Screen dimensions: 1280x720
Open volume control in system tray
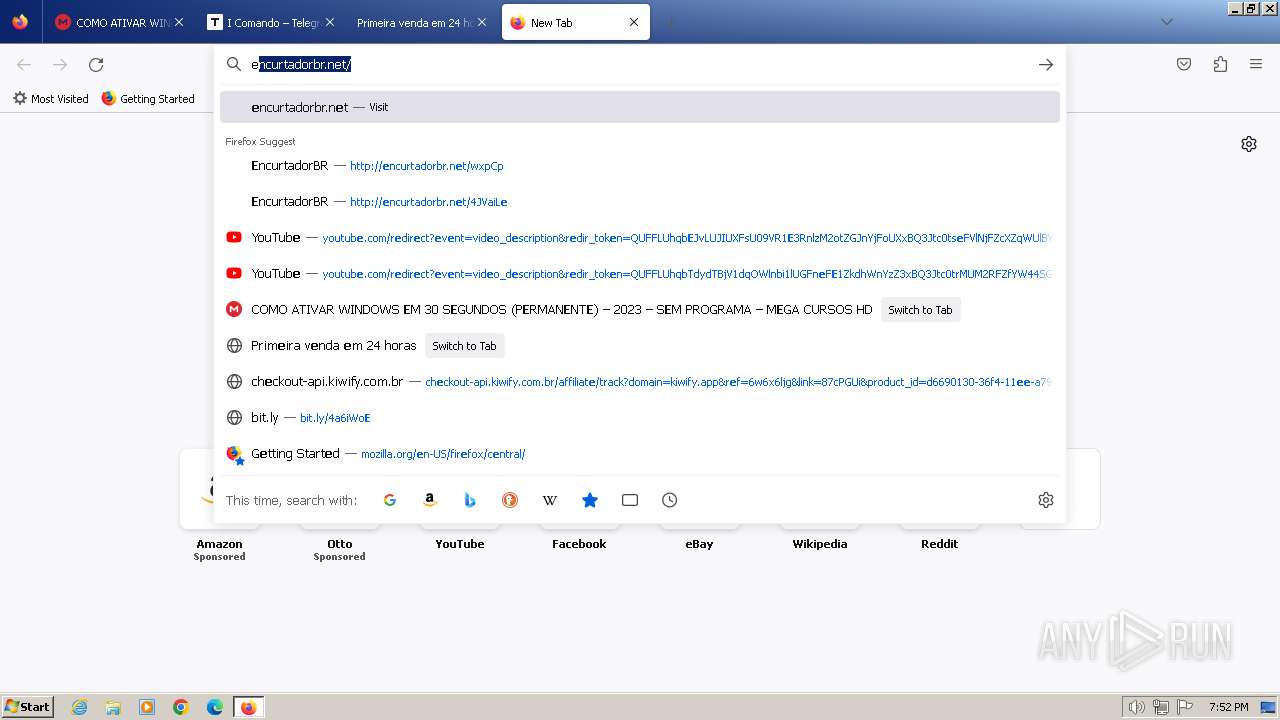click(x=1137, y=707)
